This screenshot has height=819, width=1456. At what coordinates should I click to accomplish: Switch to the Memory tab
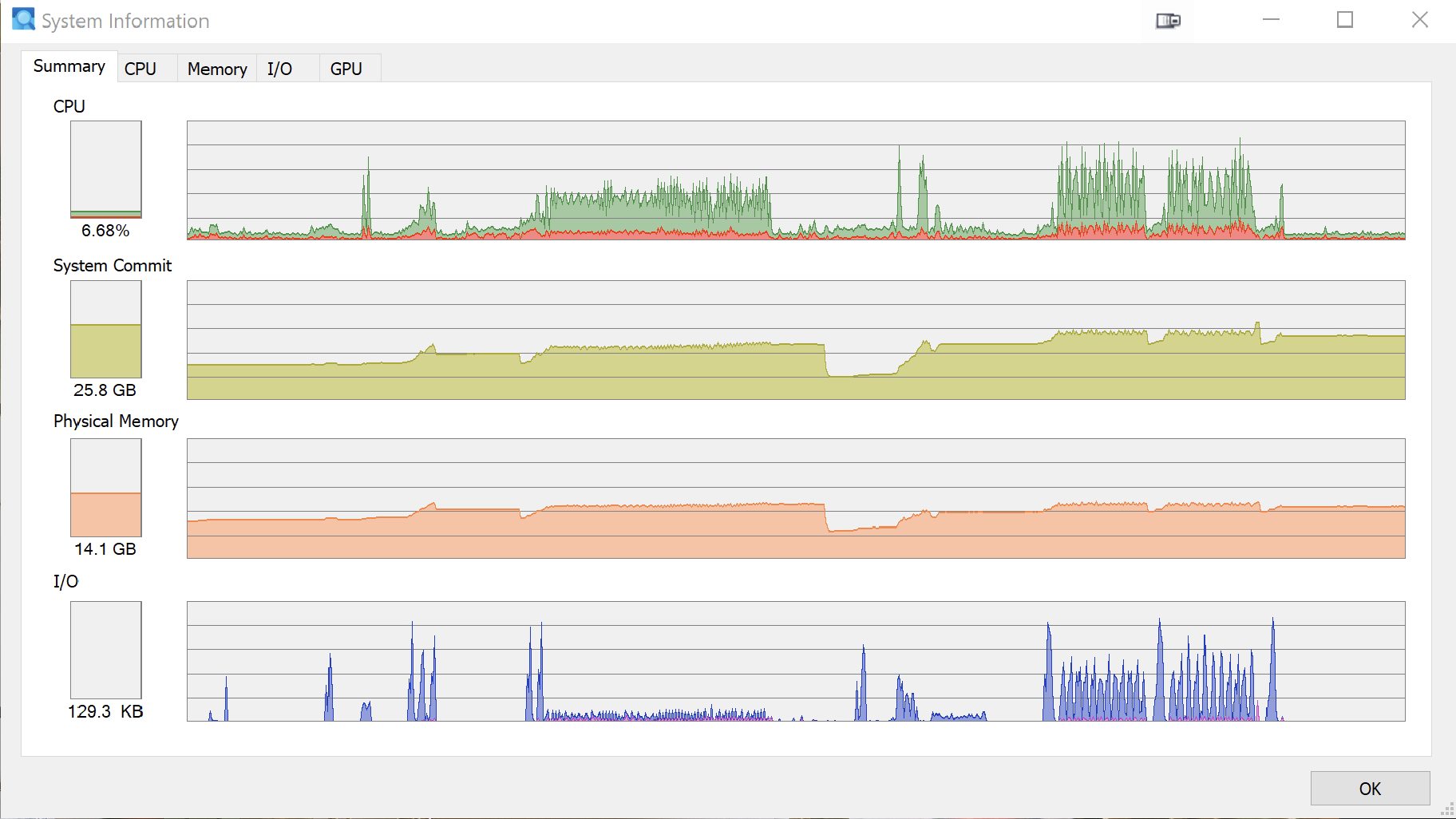coord(217,69)
